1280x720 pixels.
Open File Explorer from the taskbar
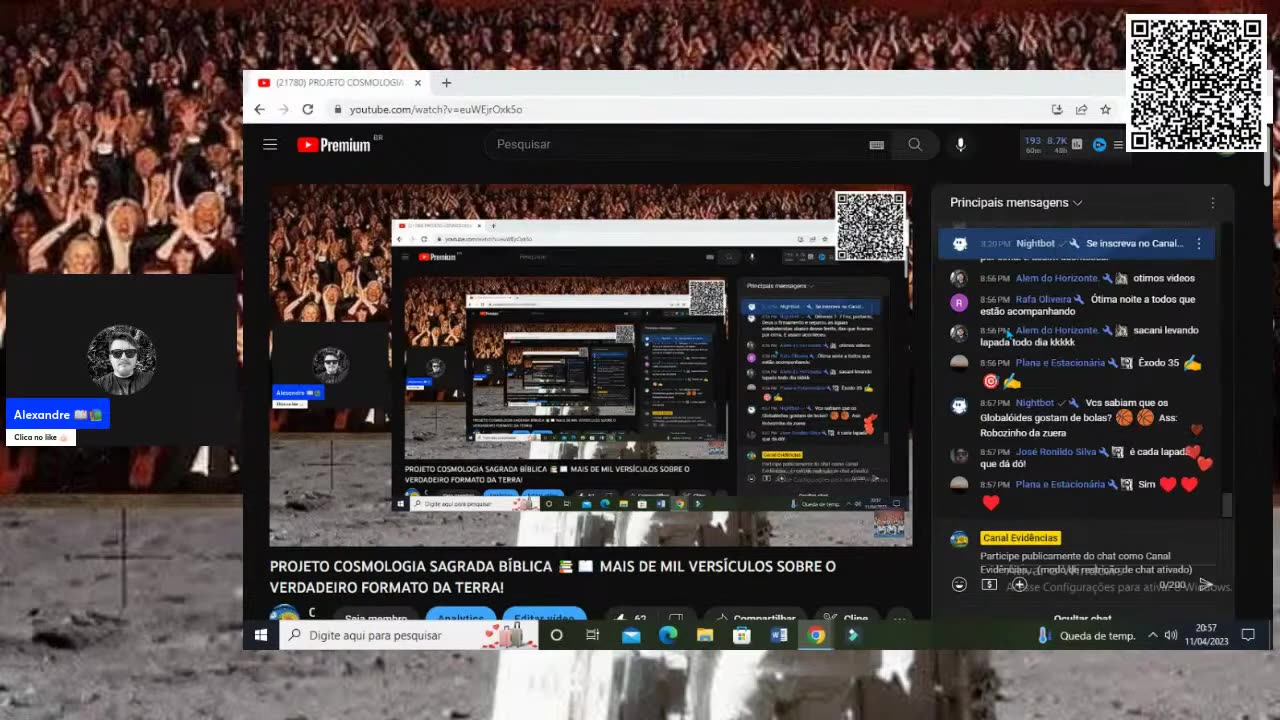[705, 635]
